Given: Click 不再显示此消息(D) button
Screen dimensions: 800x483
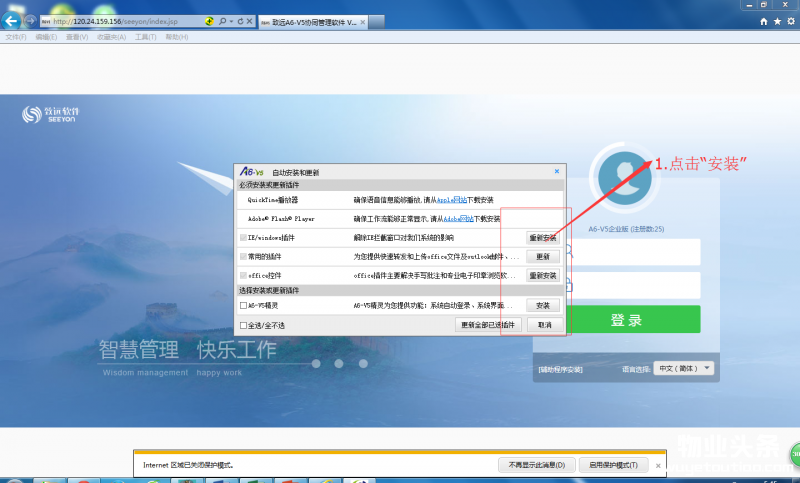Looking at the screenshot, I should pyautogui.click(x=537, y=465).
